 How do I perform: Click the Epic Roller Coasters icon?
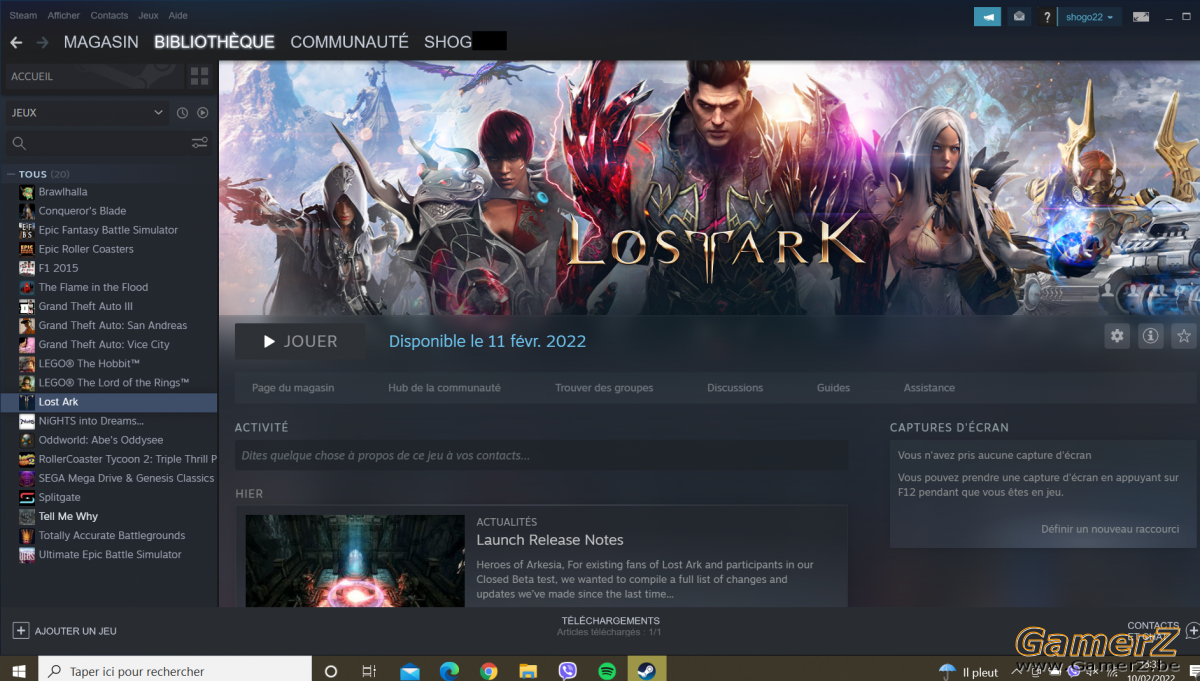(x=27, y=249)
